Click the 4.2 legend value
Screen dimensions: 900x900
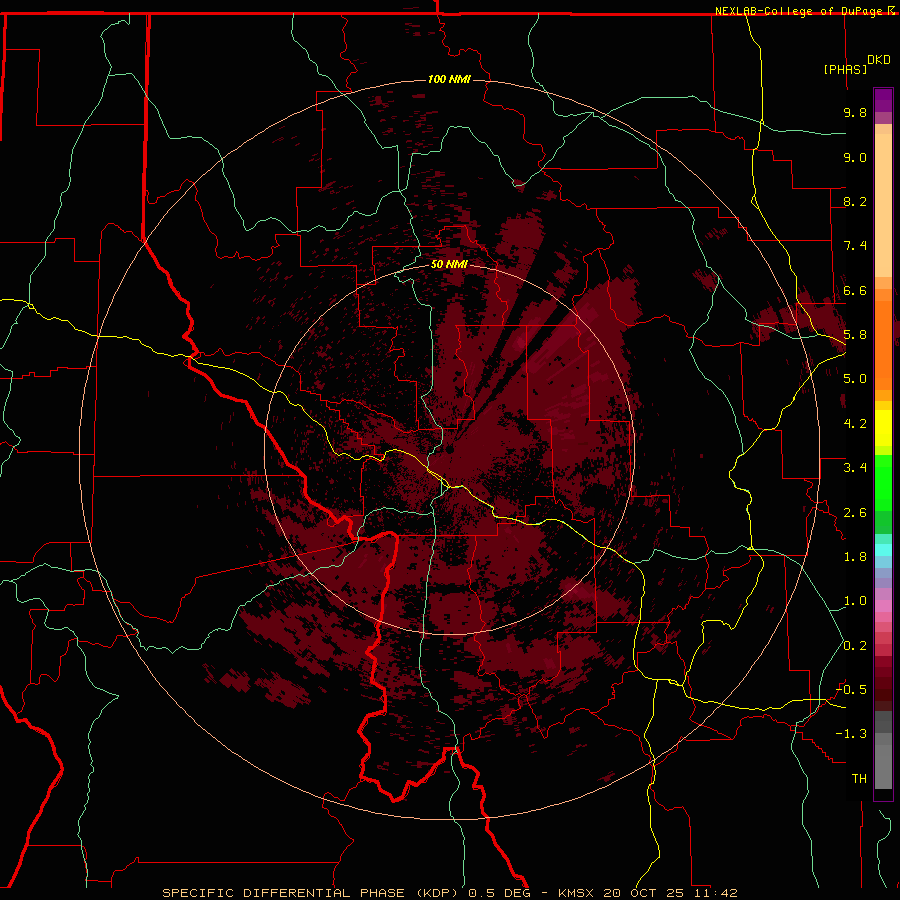(855, 424)
